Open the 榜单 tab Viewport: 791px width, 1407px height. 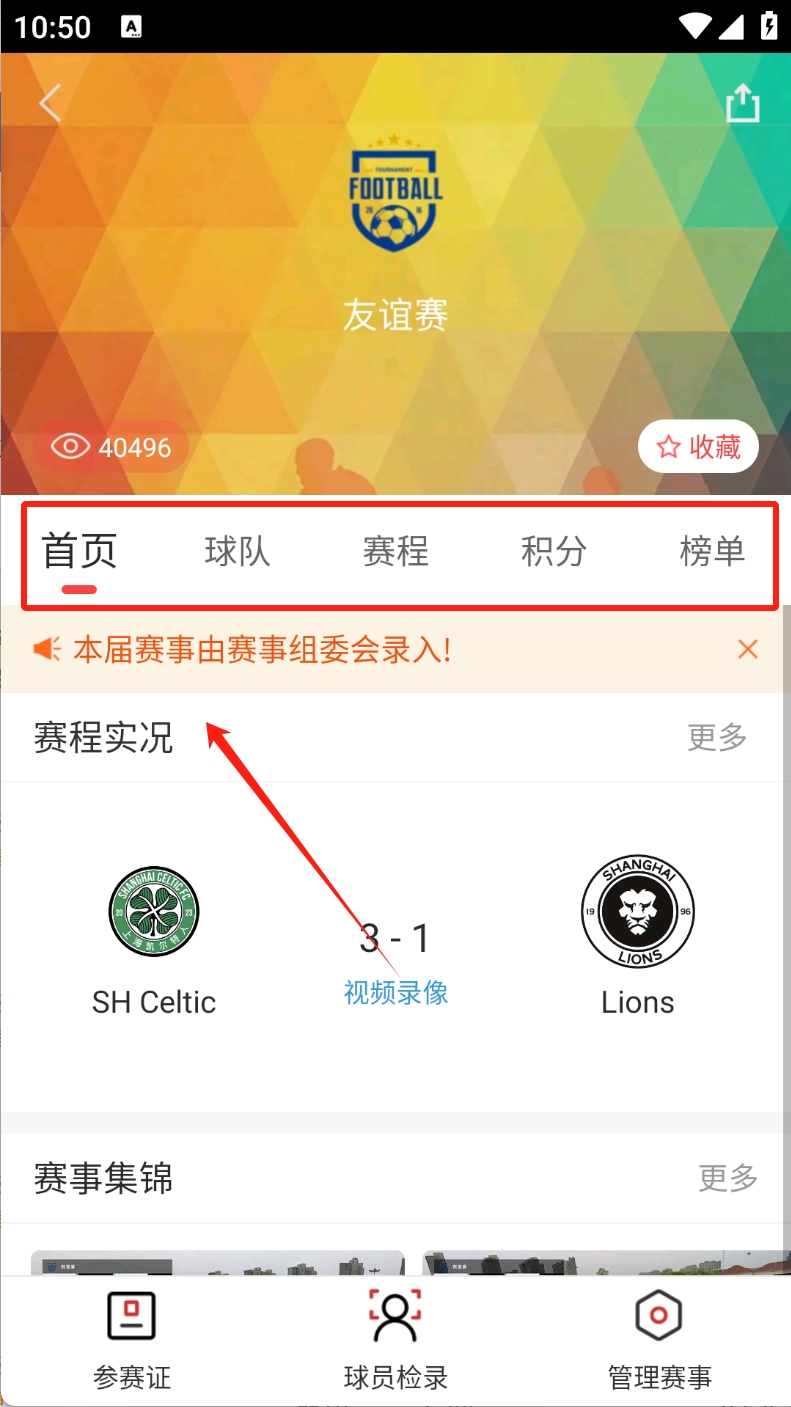[712, 551]
